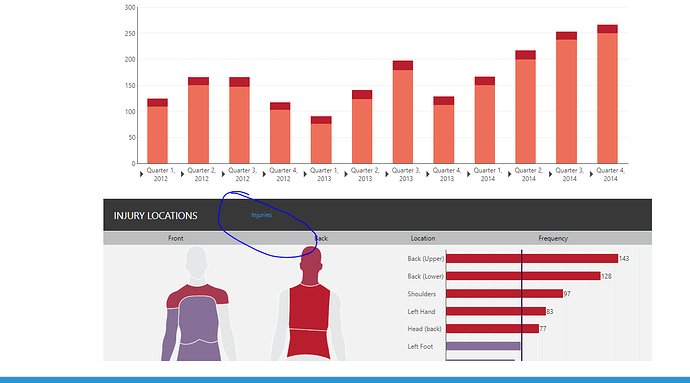
Task: Select the Back (Upper) frequency bar
Action: (x=532, y=258)
